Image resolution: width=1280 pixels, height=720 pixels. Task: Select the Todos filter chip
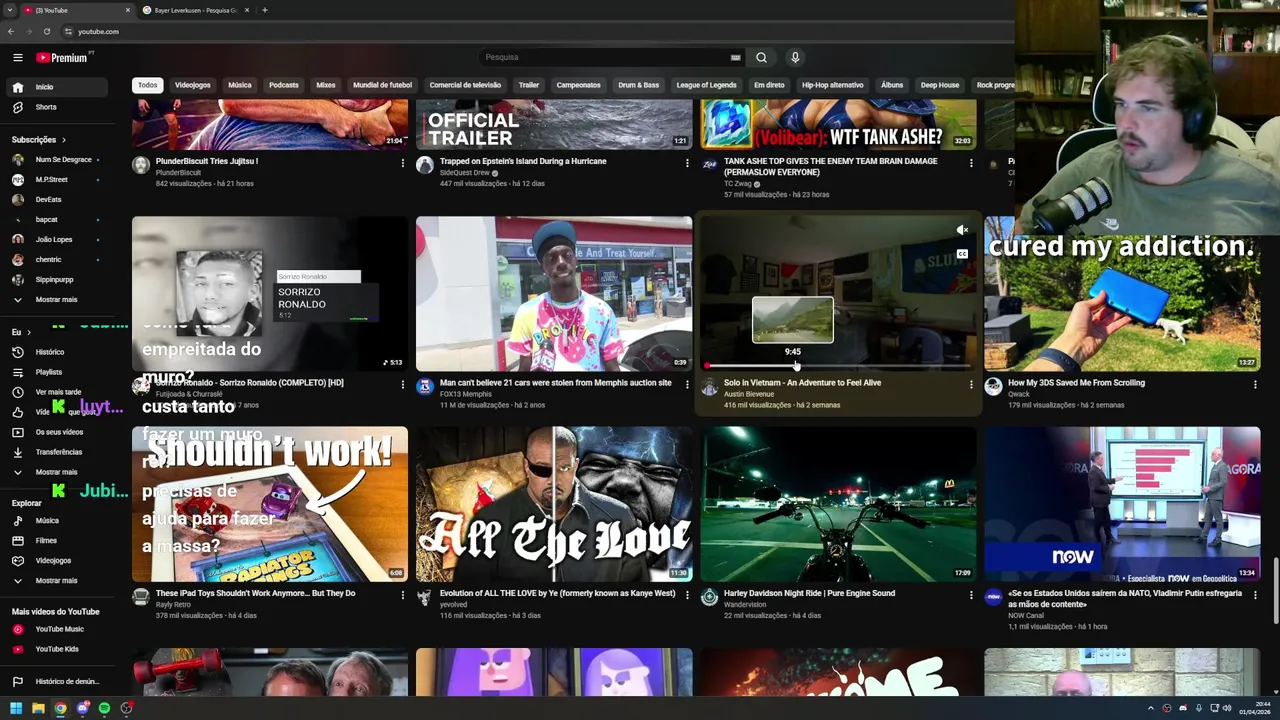(147, 85)
